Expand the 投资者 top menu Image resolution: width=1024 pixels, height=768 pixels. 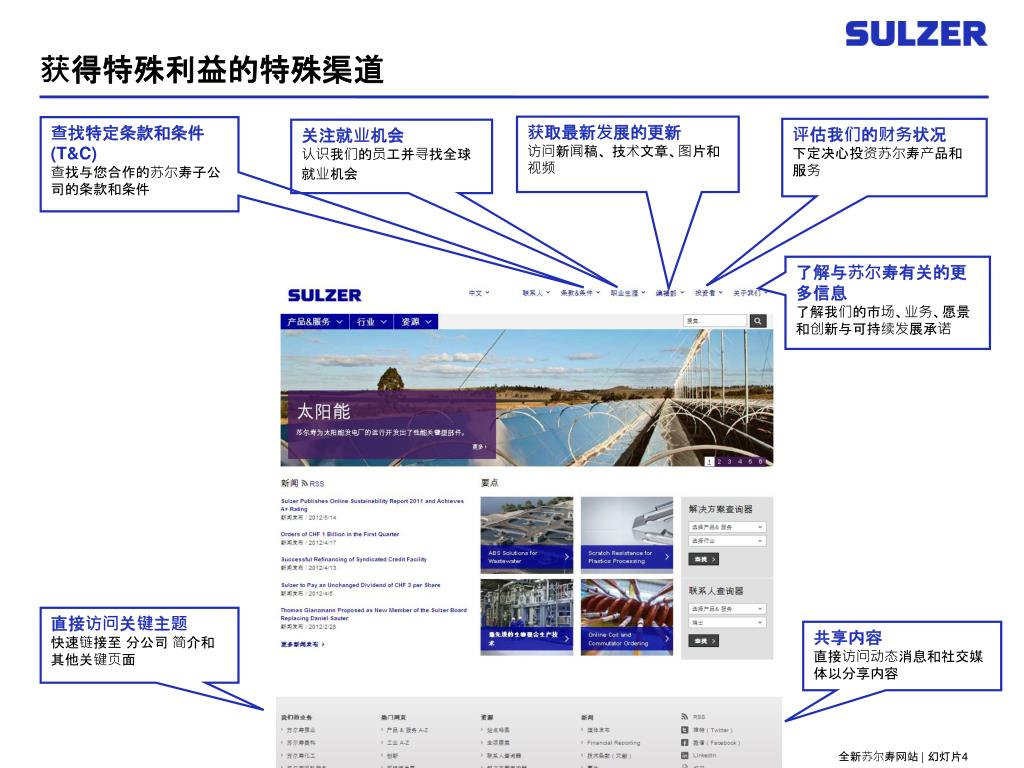point(709,293)
